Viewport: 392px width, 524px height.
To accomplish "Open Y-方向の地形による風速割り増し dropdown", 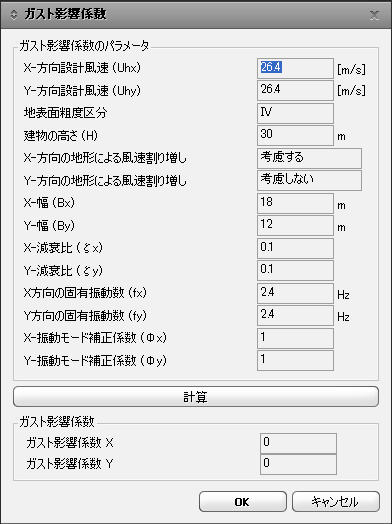I will [x=309, y=180].
